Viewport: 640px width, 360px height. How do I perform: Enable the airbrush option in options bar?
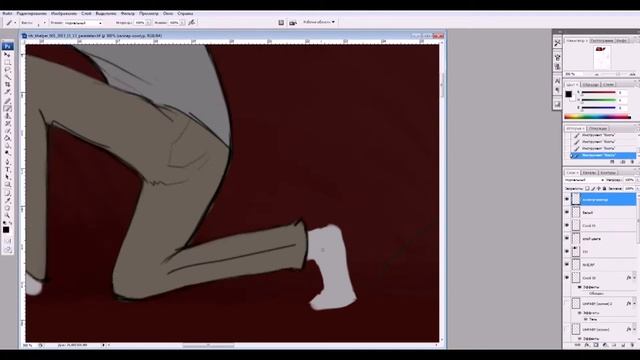pos(191,22)
